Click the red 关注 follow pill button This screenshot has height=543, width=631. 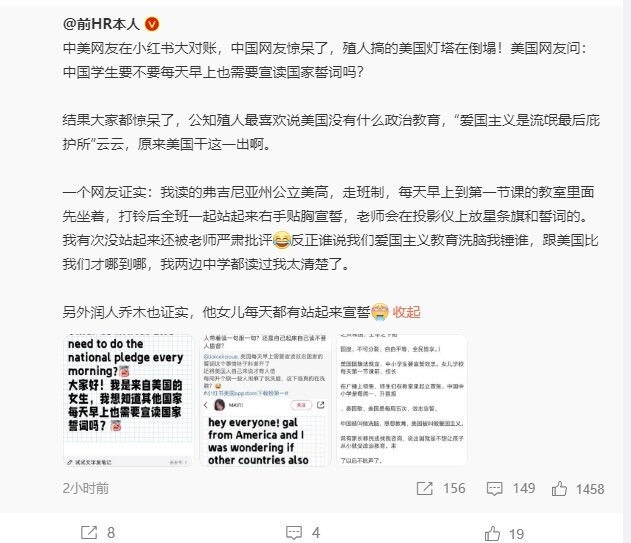(301, 405)
